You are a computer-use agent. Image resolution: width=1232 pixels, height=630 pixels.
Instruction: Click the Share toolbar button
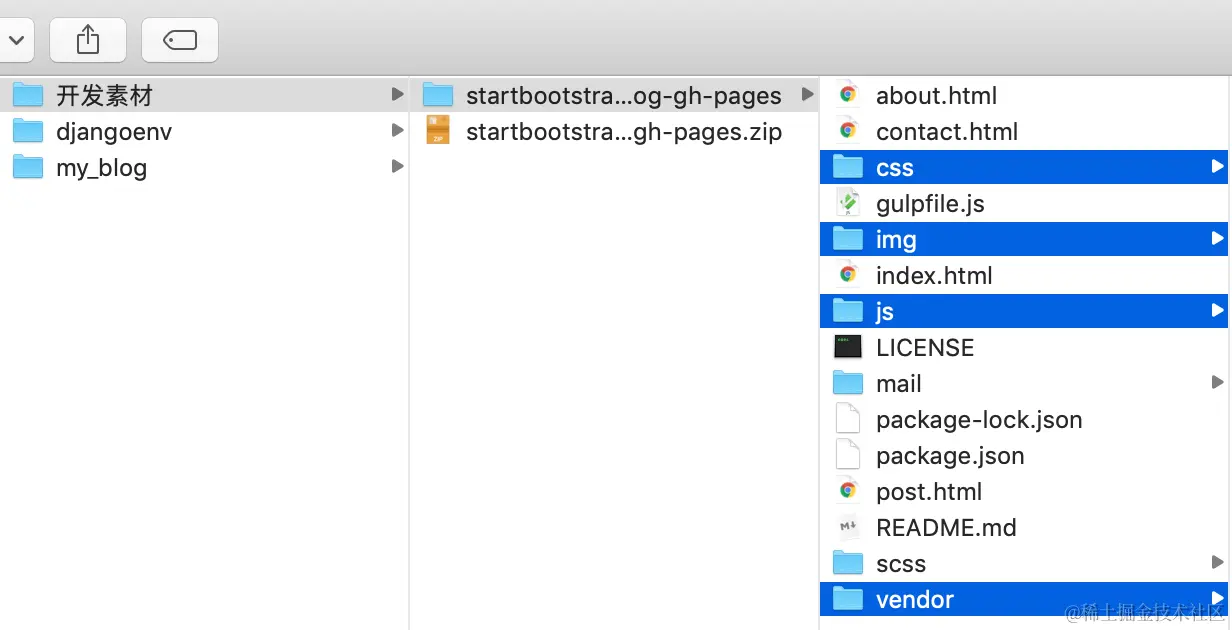click(x=88, y=40)
